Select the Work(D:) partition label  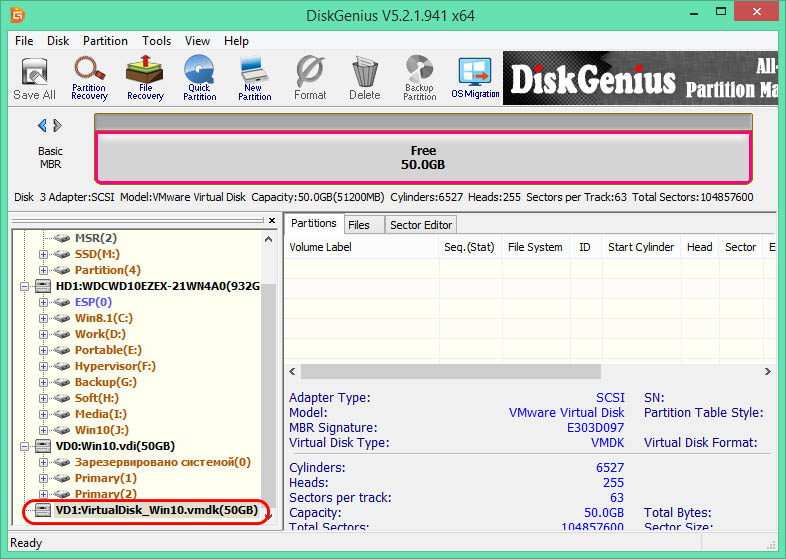[100, 334]
